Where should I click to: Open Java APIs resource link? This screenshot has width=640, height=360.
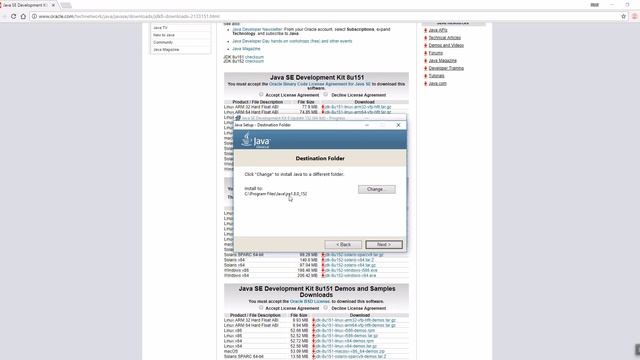point(438,30)
